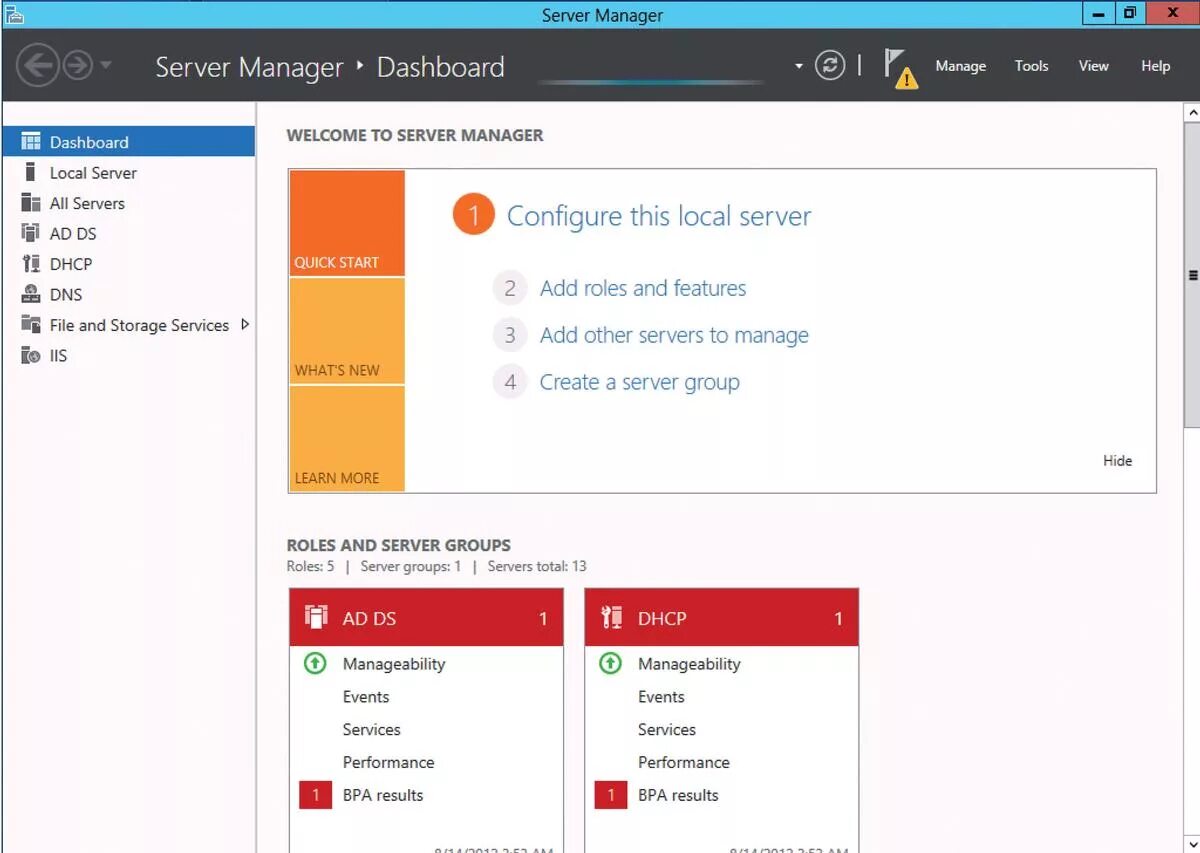Screen dimensions: 1200x853
Task: Click red BPA count badge in DHCP tile
Action: click(x=611, y=795)
